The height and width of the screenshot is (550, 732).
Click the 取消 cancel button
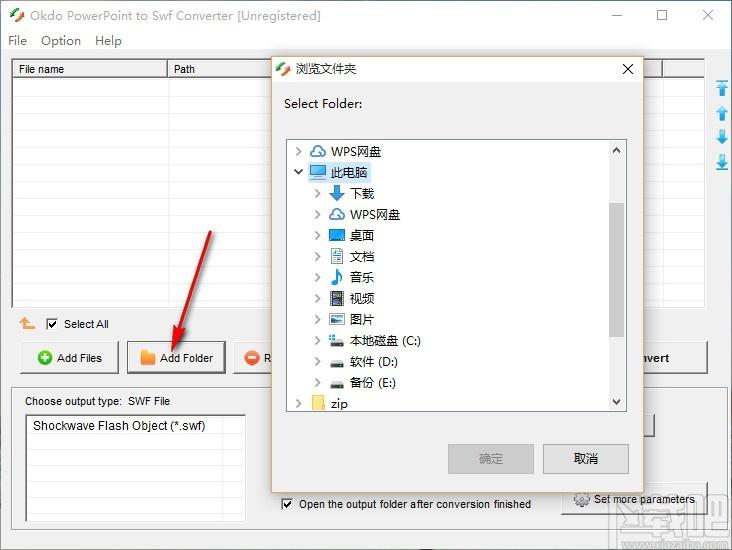tap(585, 458)
